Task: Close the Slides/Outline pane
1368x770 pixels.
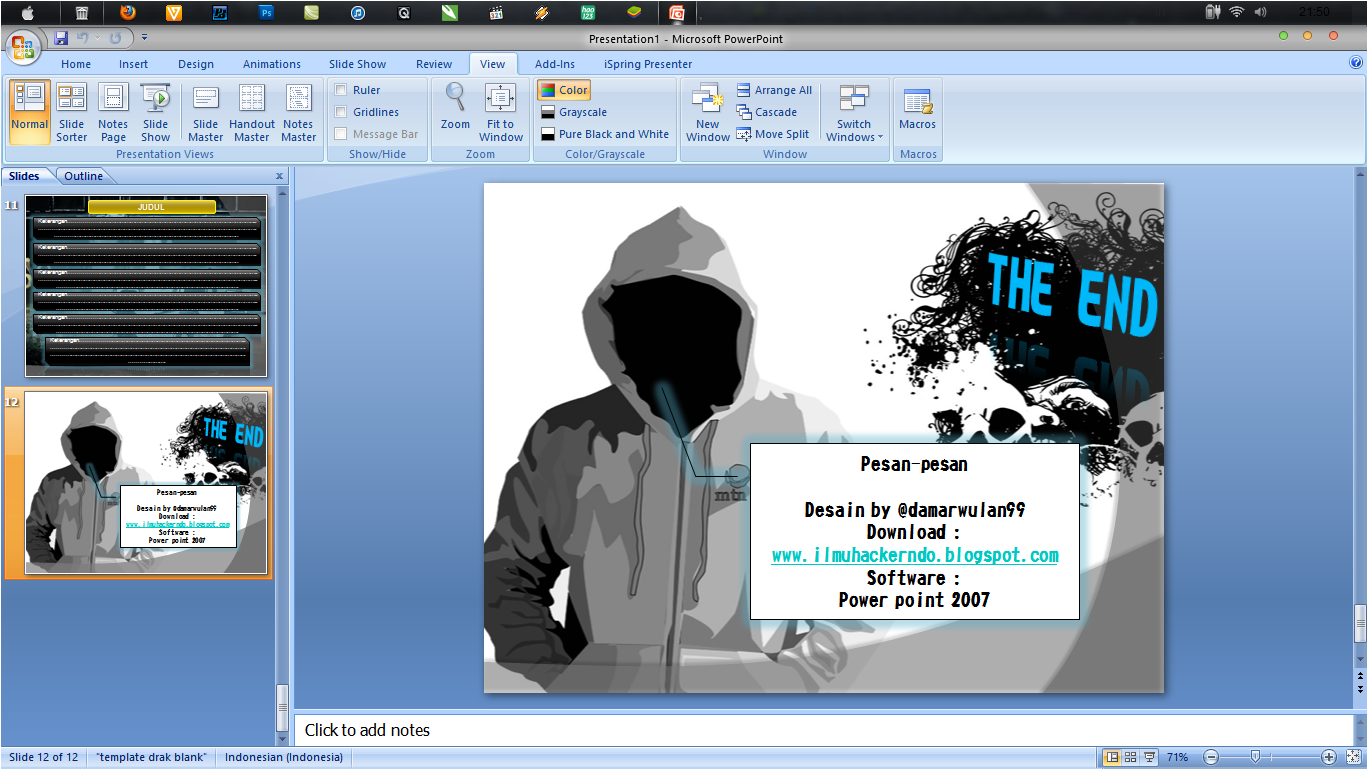Action: coord(279,176)
